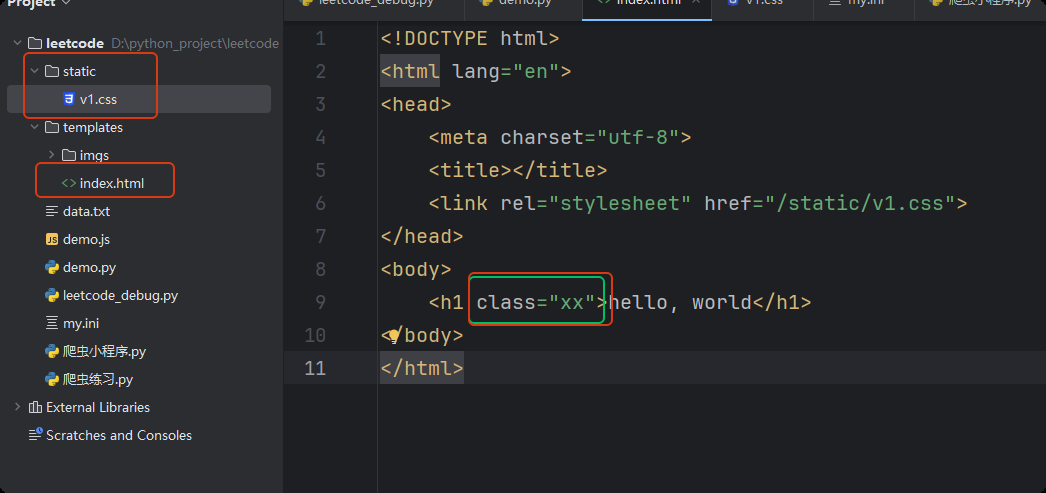1046x493 pixels.
Task: Click the External Libraries icon
Action: click(x=35, y=407)
